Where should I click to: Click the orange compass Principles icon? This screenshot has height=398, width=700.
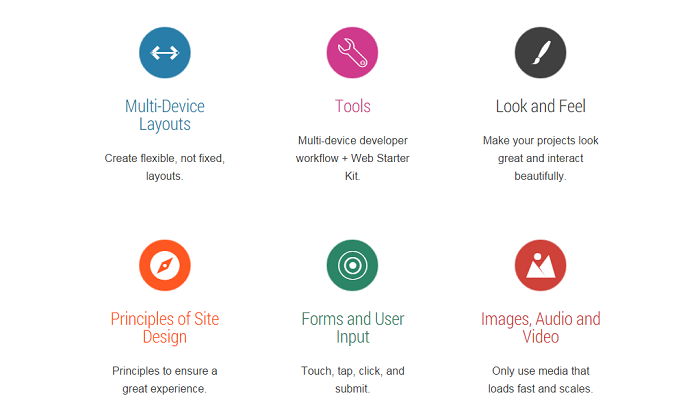pyautogui.click(x=165, y=265)
